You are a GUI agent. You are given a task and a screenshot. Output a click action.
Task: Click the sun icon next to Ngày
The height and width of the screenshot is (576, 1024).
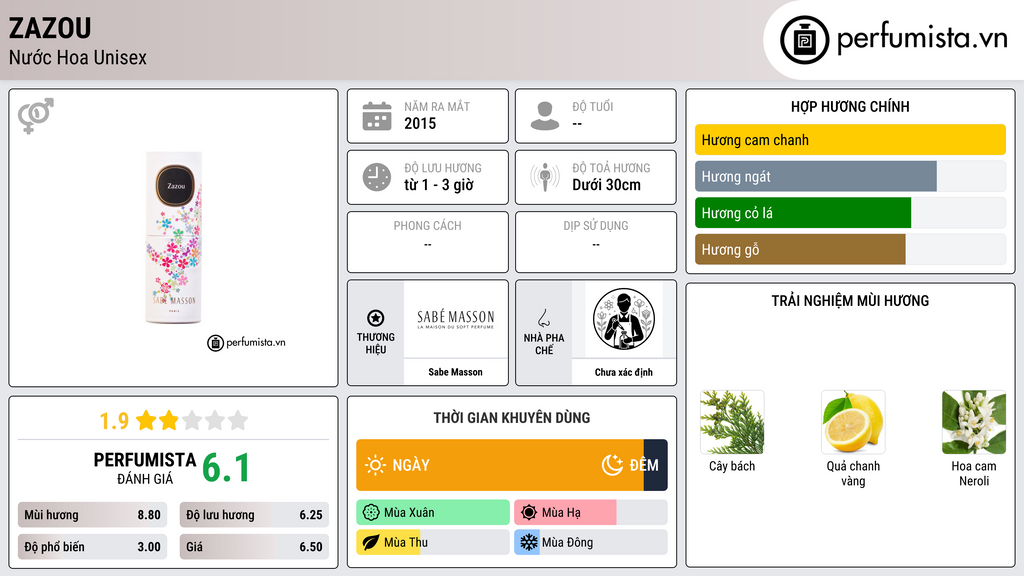coord(375,465)
